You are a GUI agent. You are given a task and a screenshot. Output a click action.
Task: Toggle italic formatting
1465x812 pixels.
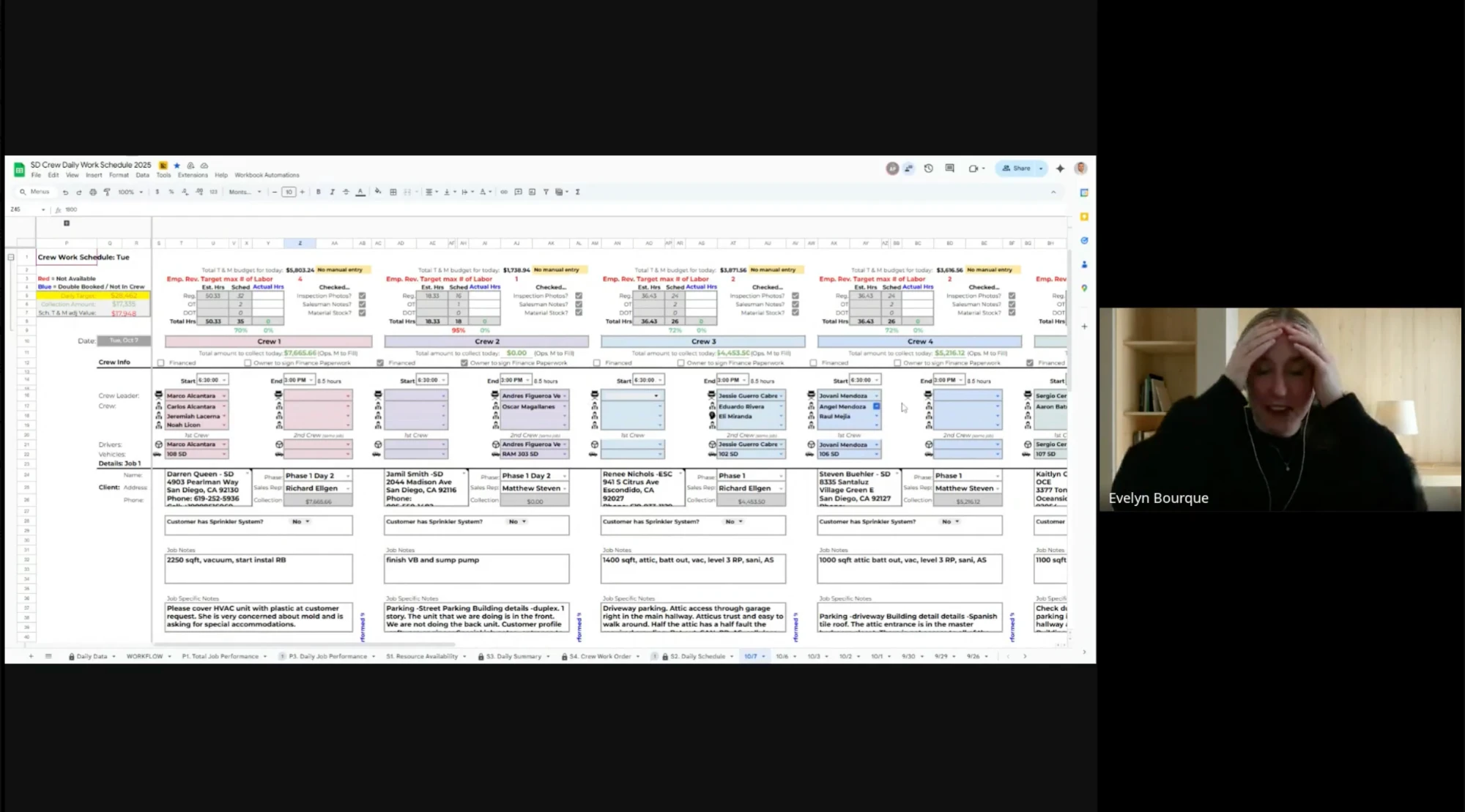click(332, 192)
